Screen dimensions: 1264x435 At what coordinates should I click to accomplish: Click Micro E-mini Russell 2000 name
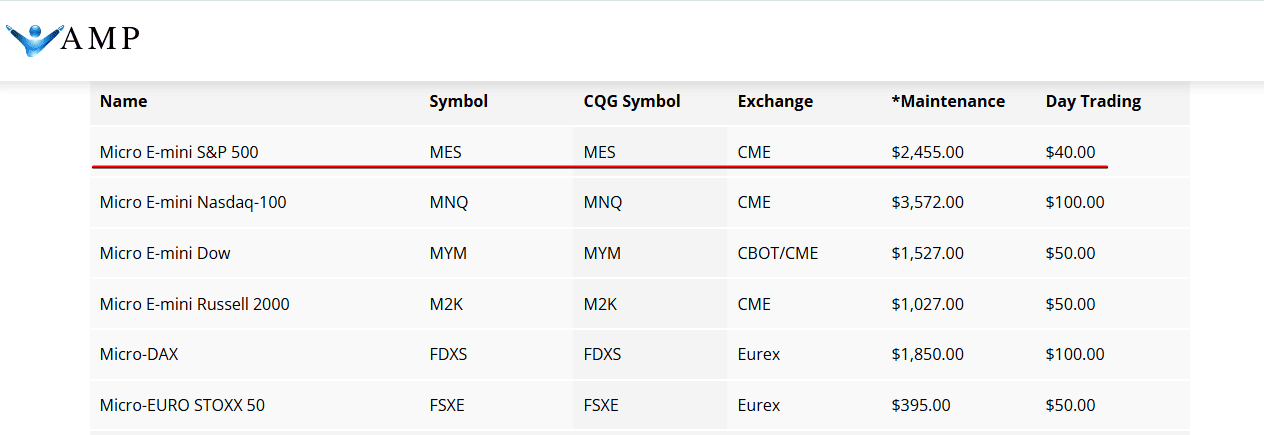point(195,304)
